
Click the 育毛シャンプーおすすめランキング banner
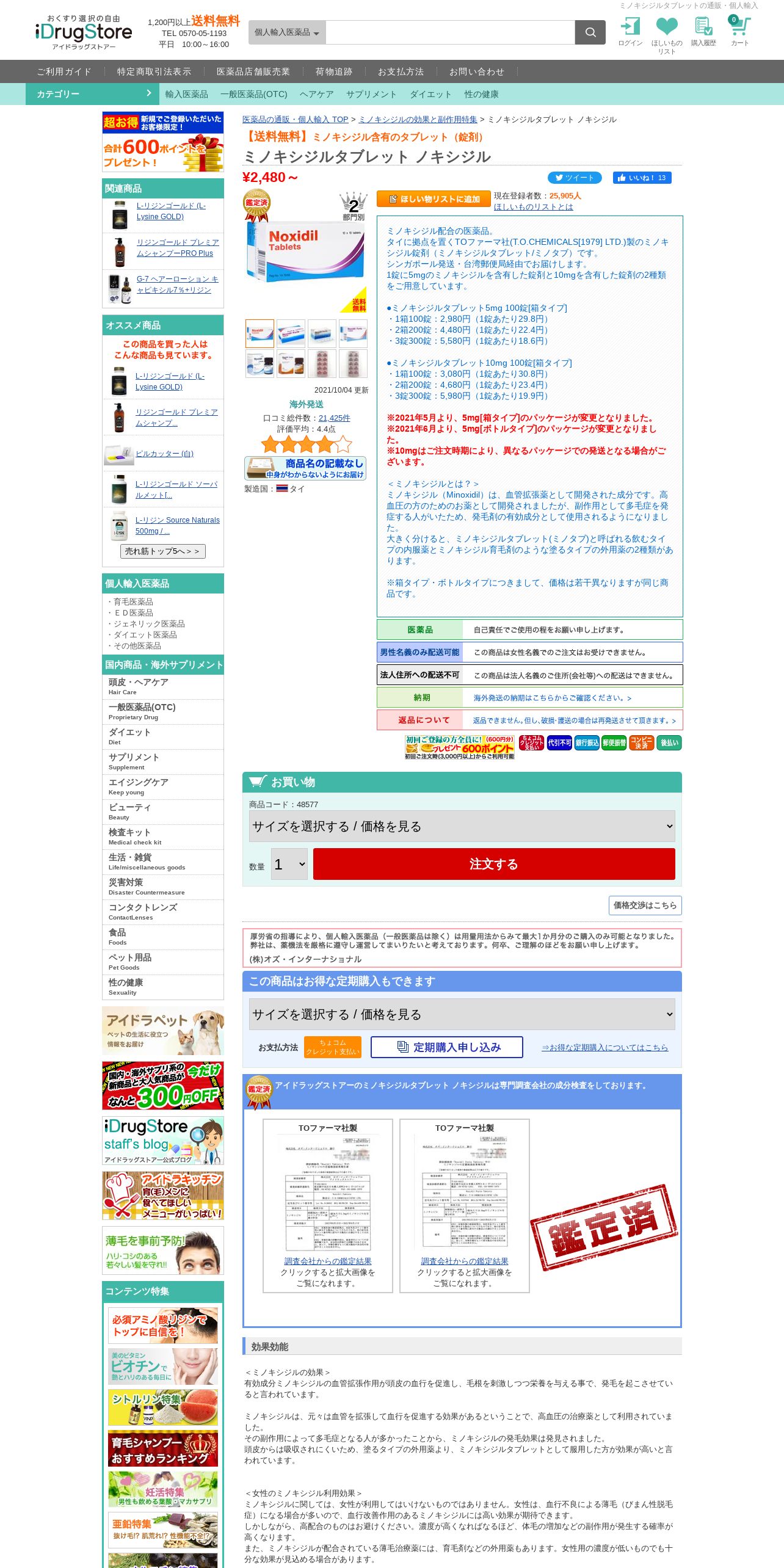(x=163, y=1448)
